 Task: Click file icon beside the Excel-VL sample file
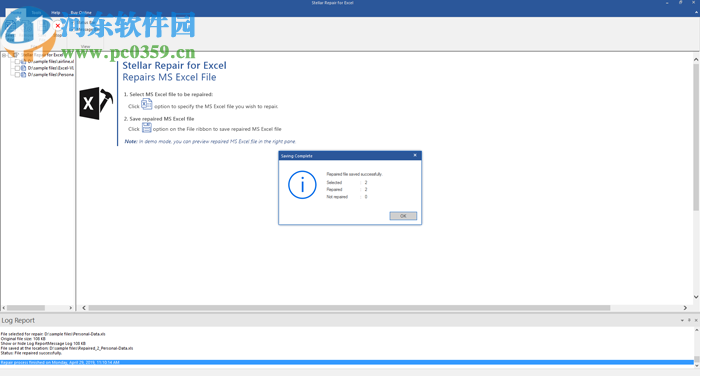tap(24, 68)
